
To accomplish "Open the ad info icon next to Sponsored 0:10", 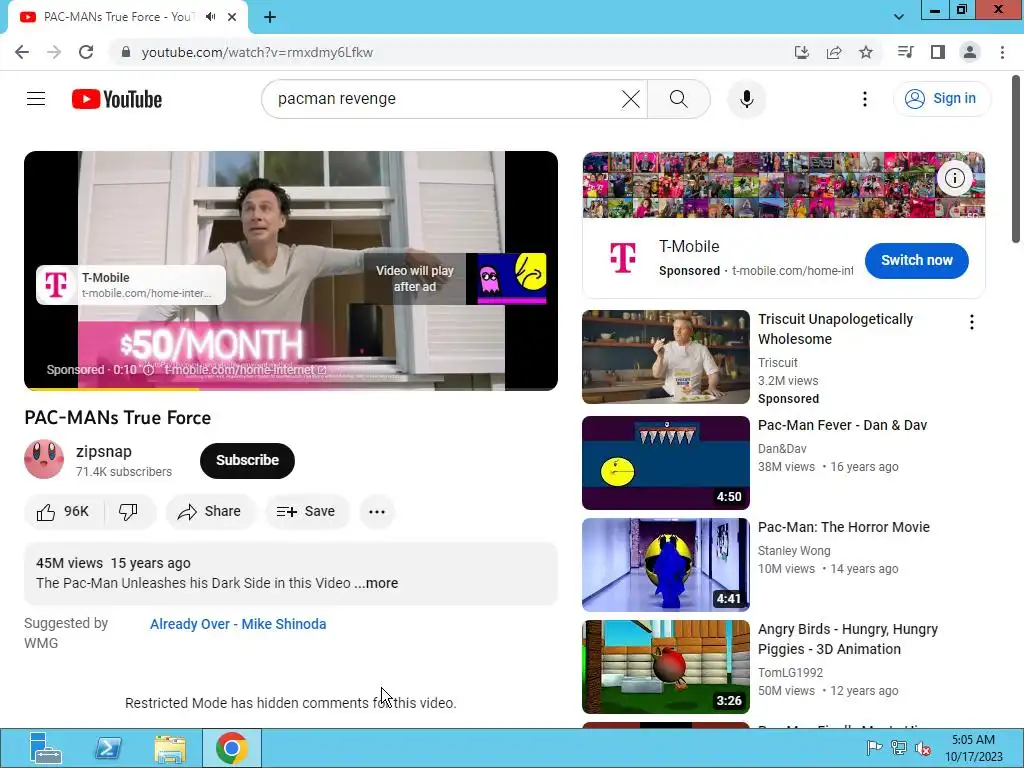I will point(149,370).
